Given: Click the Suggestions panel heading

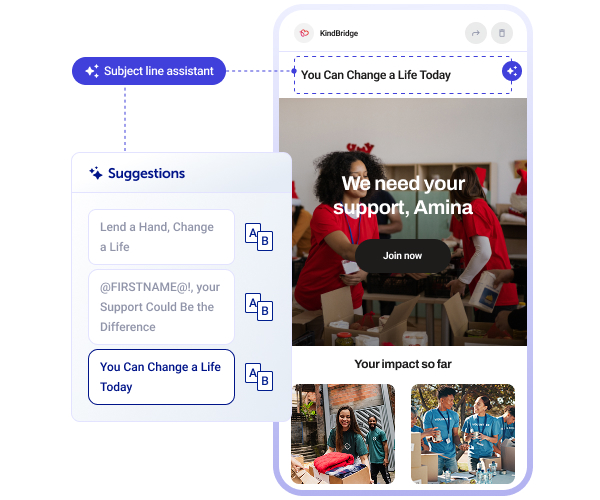Looking at the screenshot, I should coord(146,173).
